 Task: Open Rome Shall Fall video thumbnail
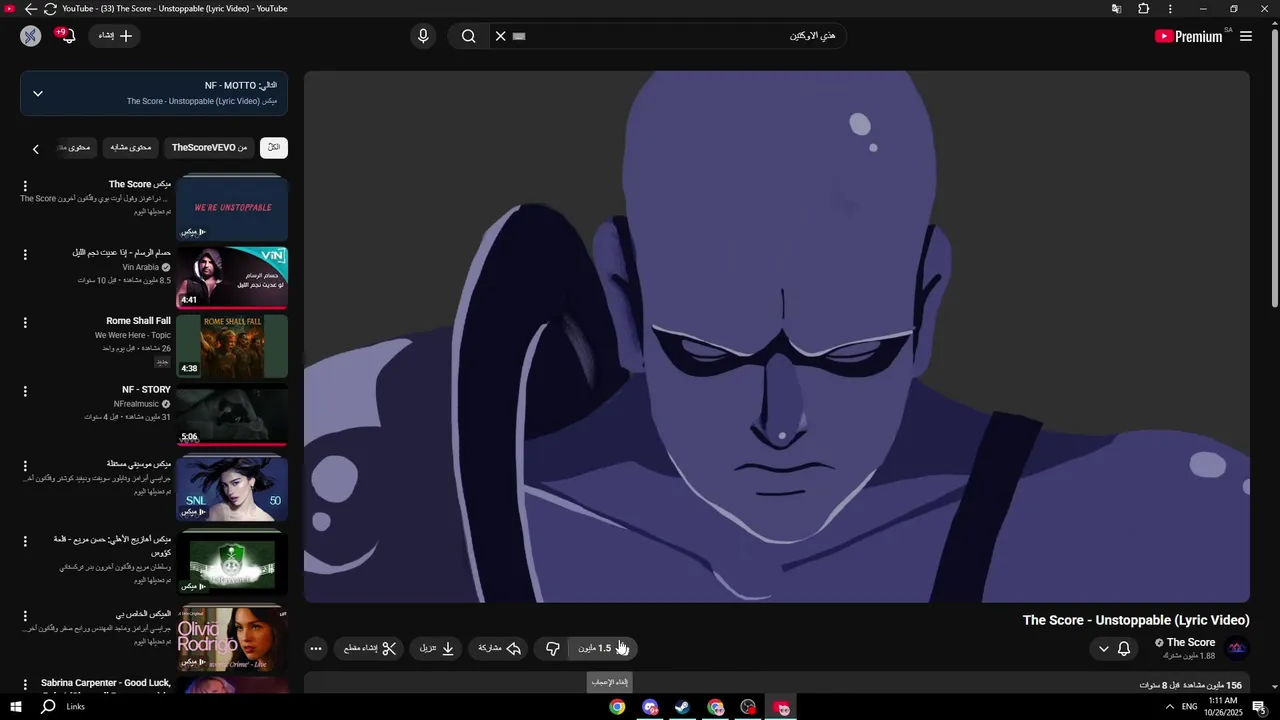pos(232,346)
